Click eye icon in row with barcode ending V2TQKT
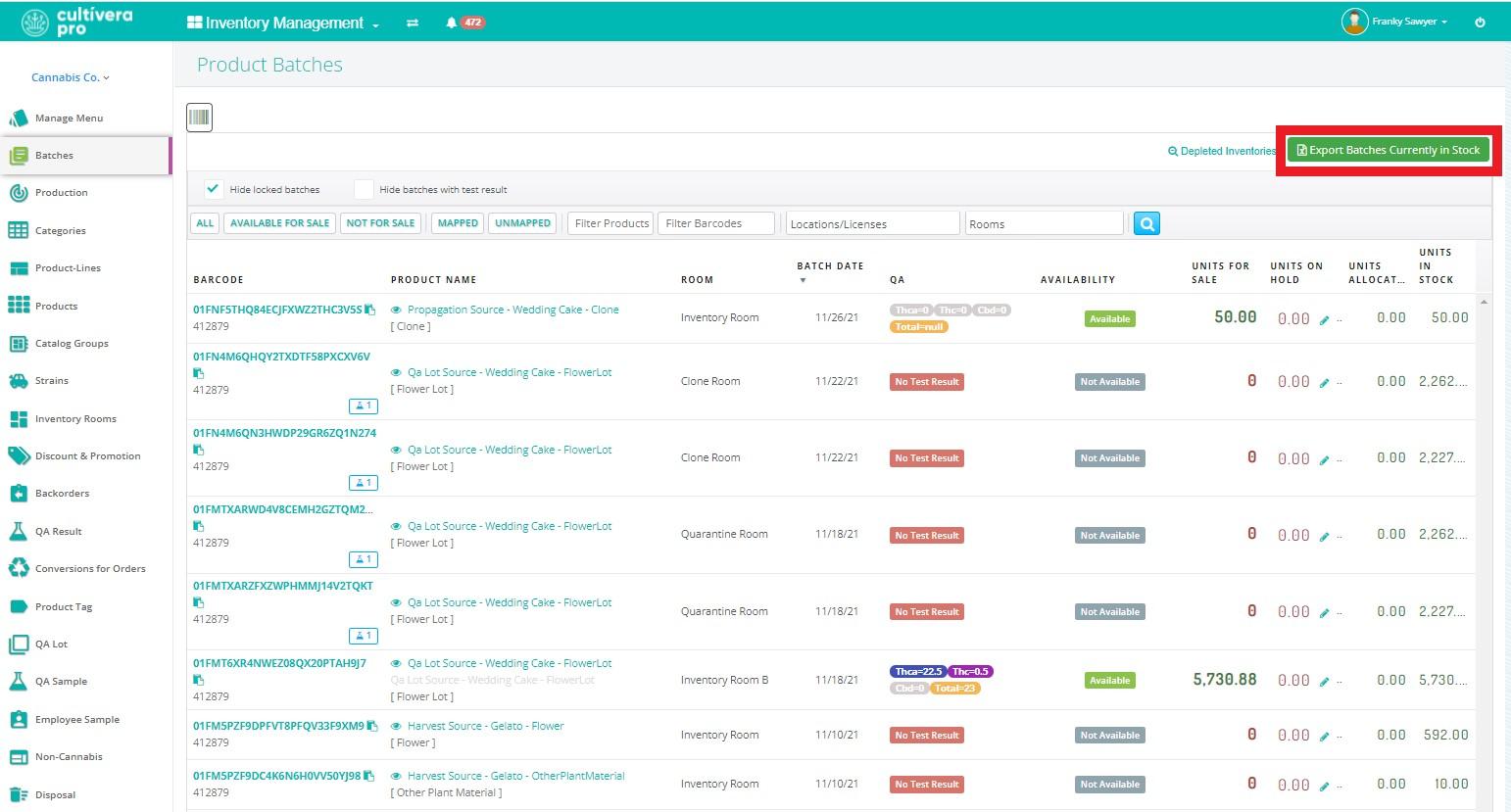The width and height of the screenshot is (1511, 812). coord(396,603)
